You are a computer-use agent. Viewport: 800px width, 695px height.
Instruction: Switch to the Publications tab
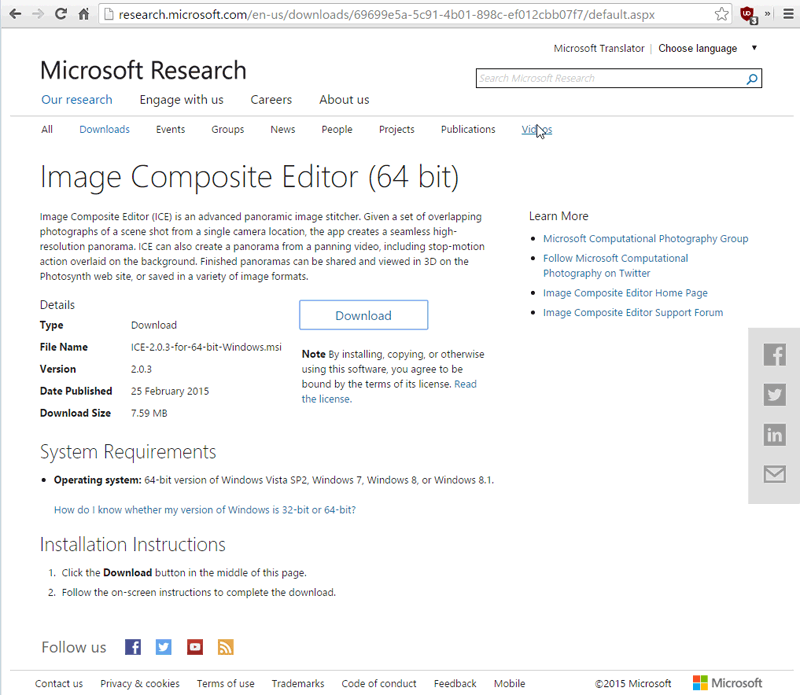468,130
